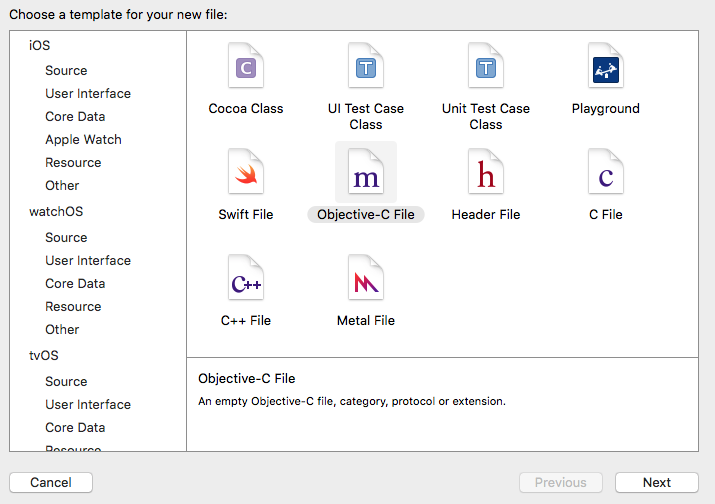
Task: Select Other under iOS
Action: tap(62, 186)
